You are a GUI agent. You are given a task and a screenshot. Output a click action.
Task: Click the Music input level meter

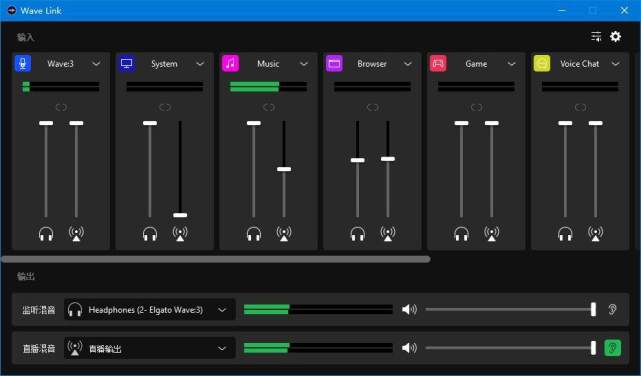[x=269, y=87]
